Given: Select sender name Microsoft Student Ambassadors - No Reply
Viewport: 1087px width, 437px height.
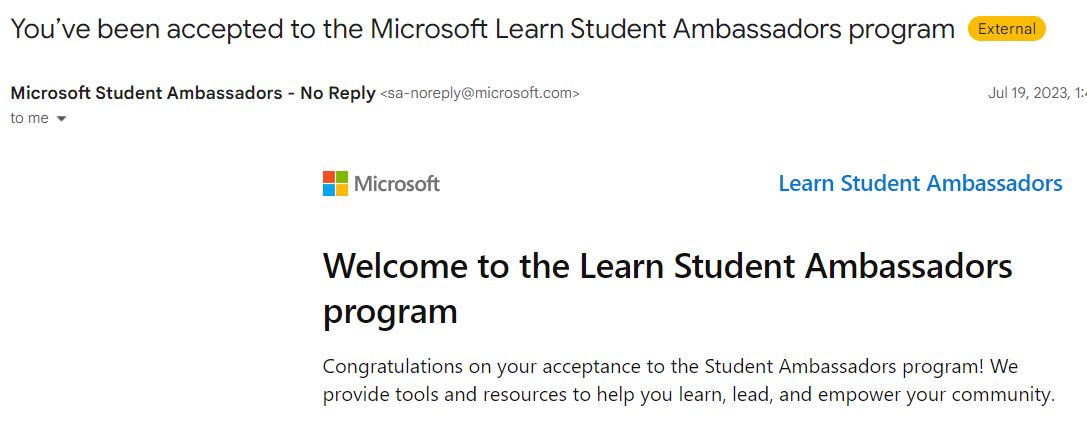Looking at the screenshot, I should click(191, 93).
